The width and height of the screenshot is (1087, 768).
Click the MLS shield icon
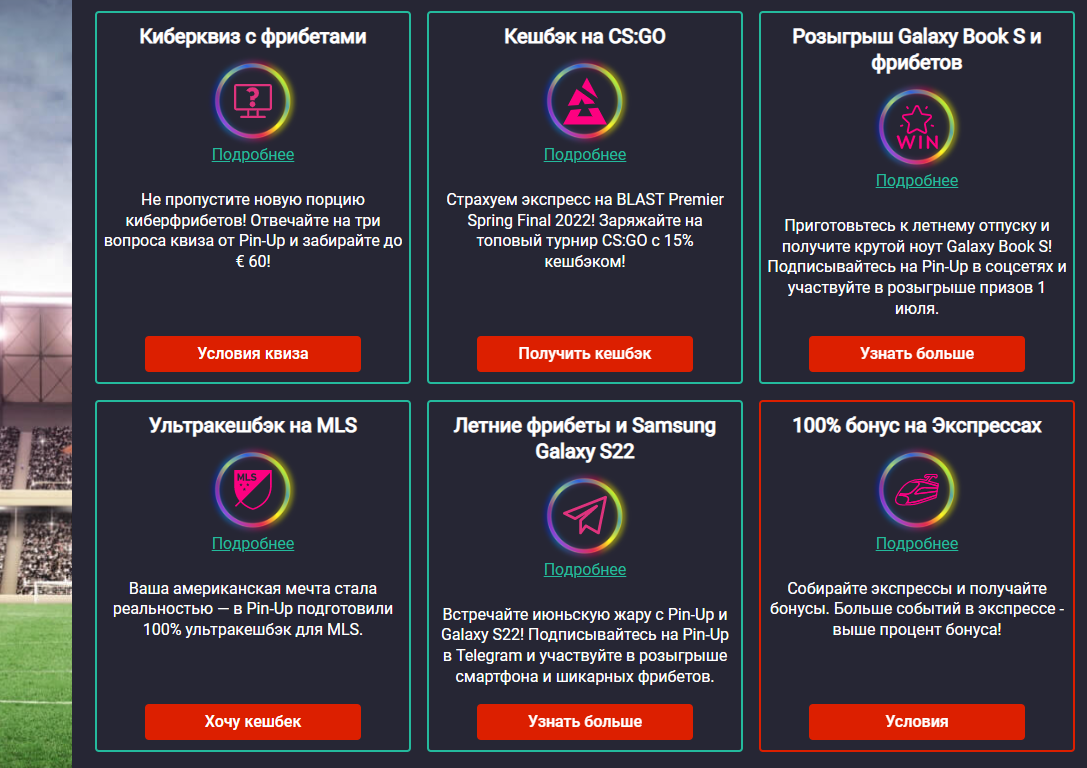(x=252, y=490)
